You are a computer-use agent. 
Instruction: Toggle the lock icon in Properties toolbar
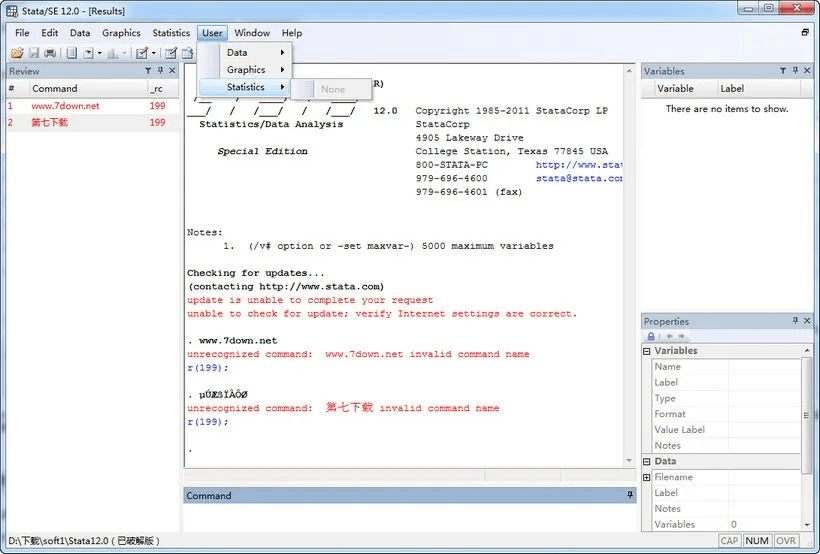651,336
